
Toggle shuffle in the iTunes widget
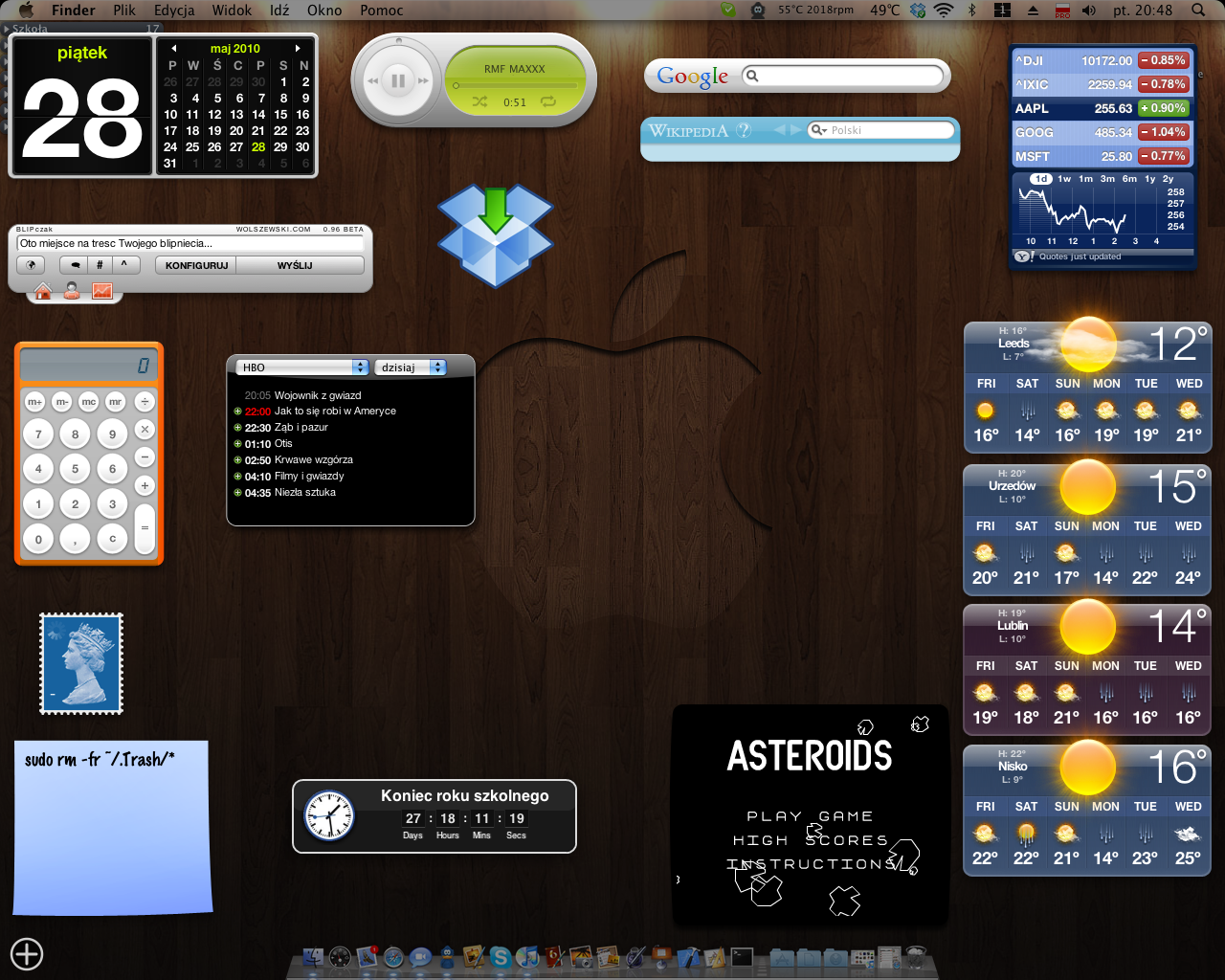(x=479, y=101)
